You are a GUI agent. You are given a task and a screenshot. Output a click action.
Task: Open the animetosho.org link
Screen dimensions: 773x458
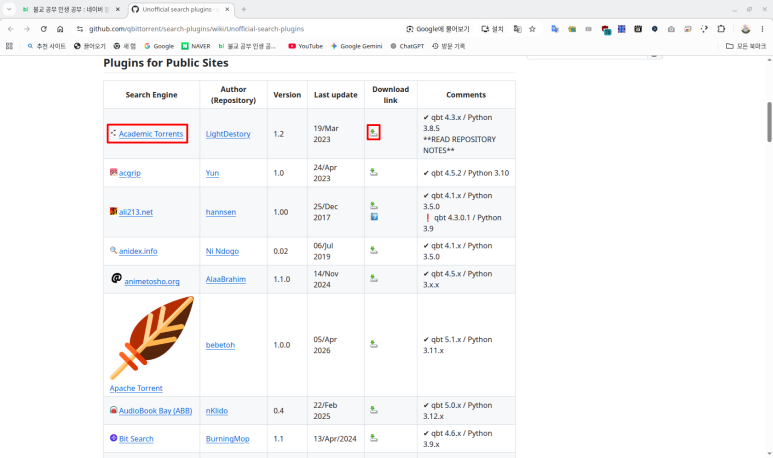click(152, 281)
